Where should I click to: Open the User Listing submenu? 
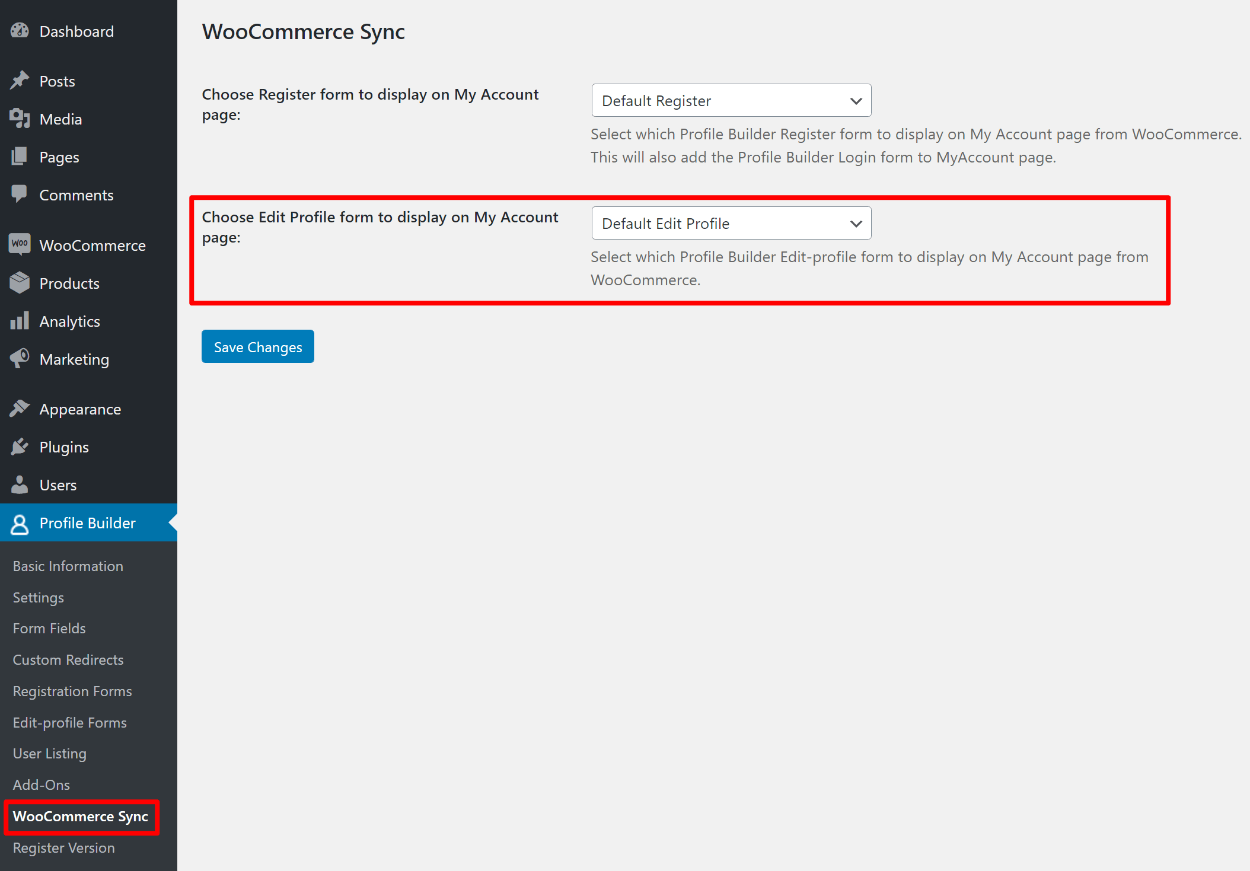50,754
